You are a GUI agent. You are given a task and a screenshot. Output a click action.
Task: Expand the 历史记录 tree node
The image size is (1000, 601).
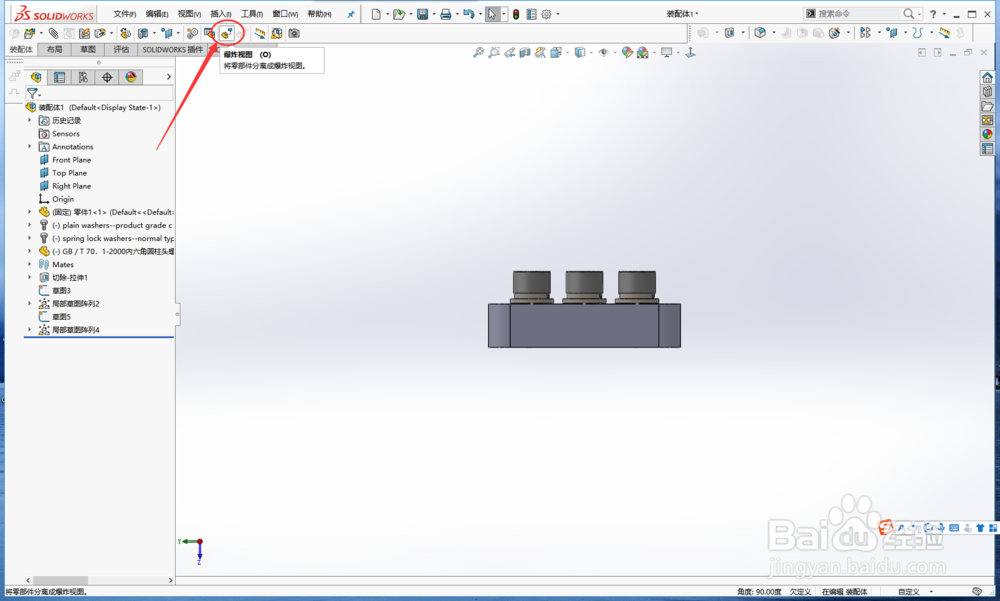29,120
